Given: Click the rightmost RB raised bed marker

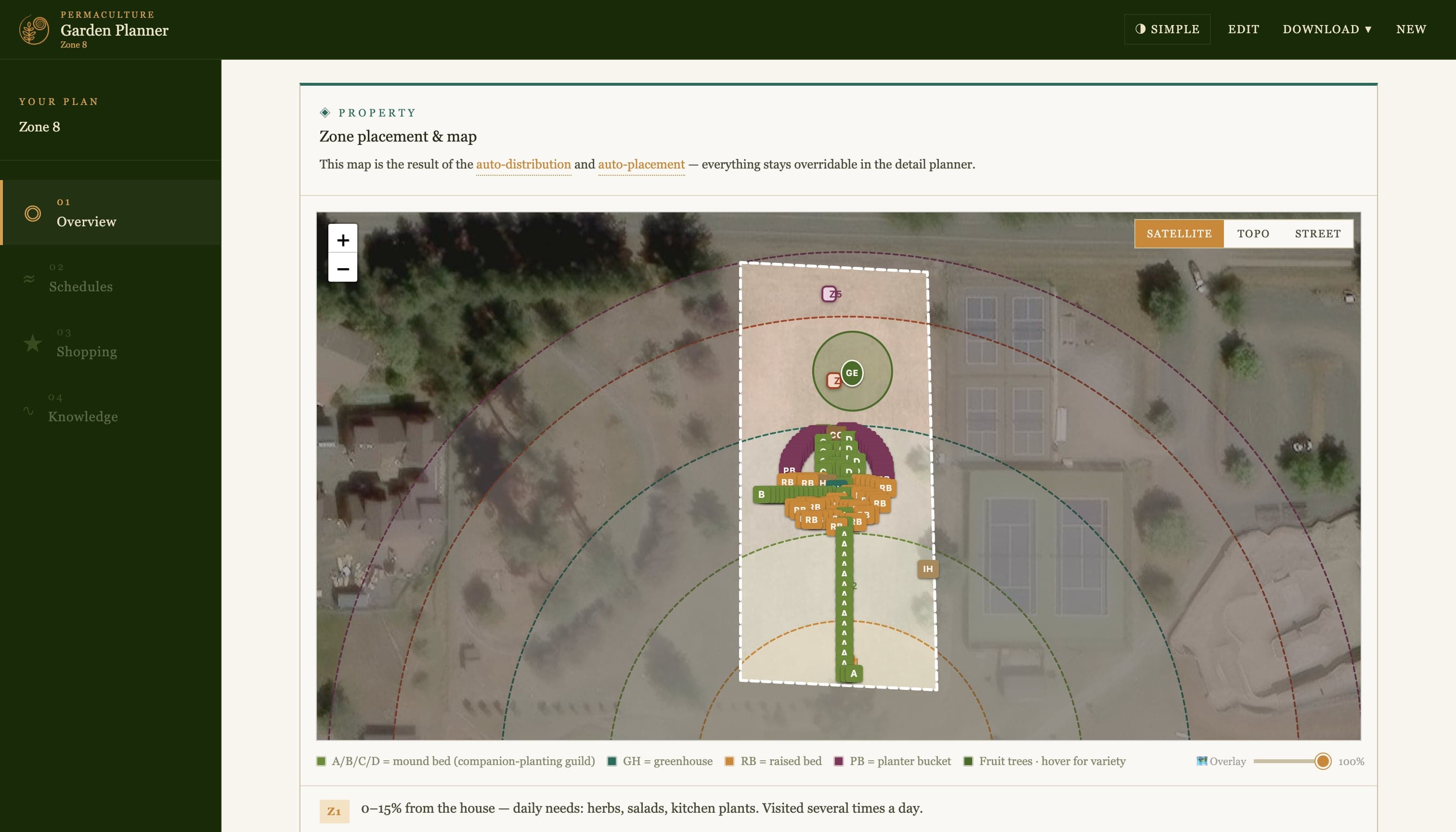Looking at the screenshot, I should (x=886, y=488).
